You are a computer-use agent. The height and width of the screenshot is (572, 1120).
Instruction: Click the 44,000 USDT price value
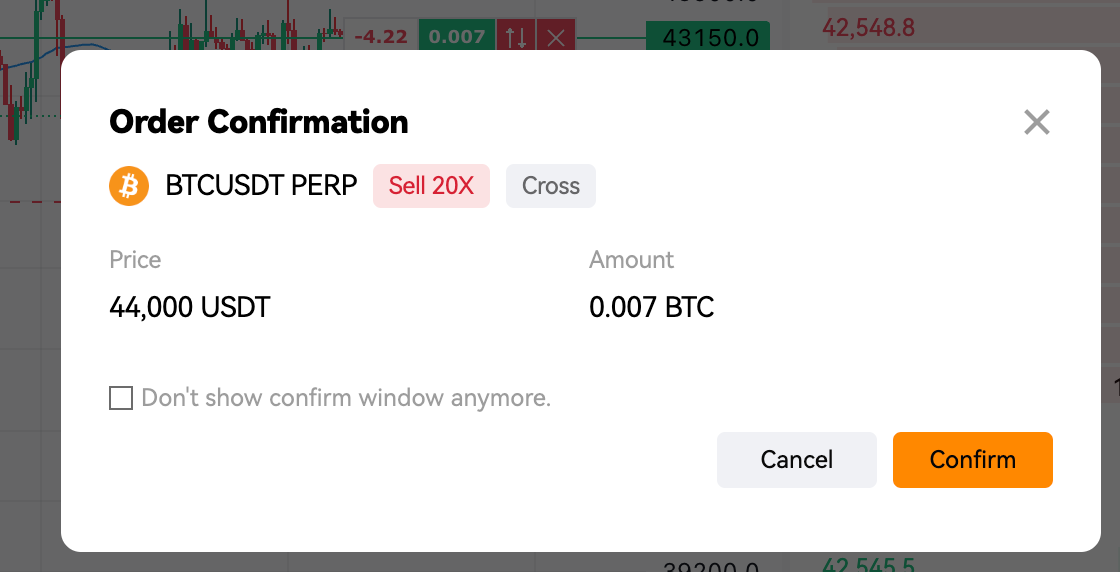point(190,308)
